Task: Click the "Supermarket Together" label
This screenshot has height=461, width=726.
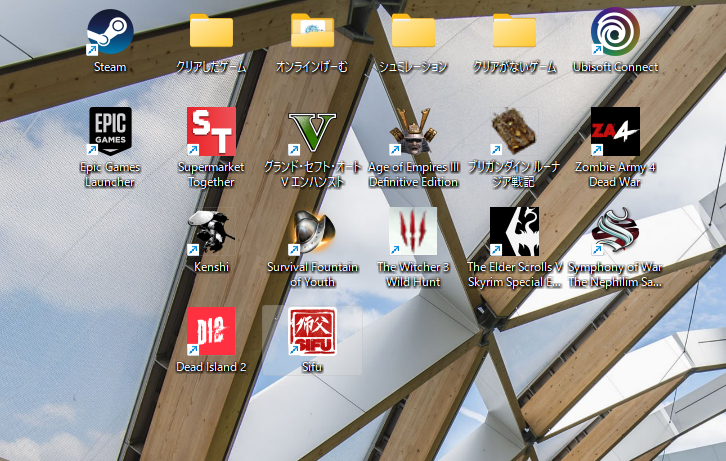Action: [x=211, y=174]
